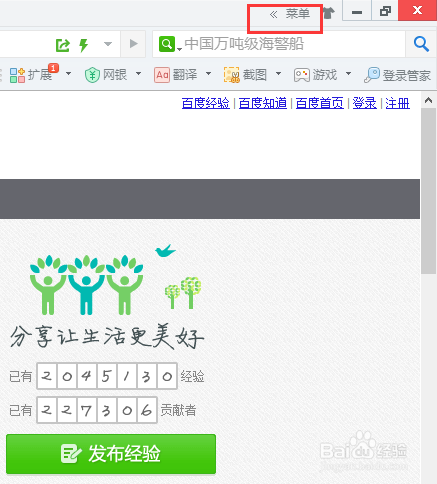
Task: Expand the 游戏 dropdown arrow
Action: click(348, 73)
